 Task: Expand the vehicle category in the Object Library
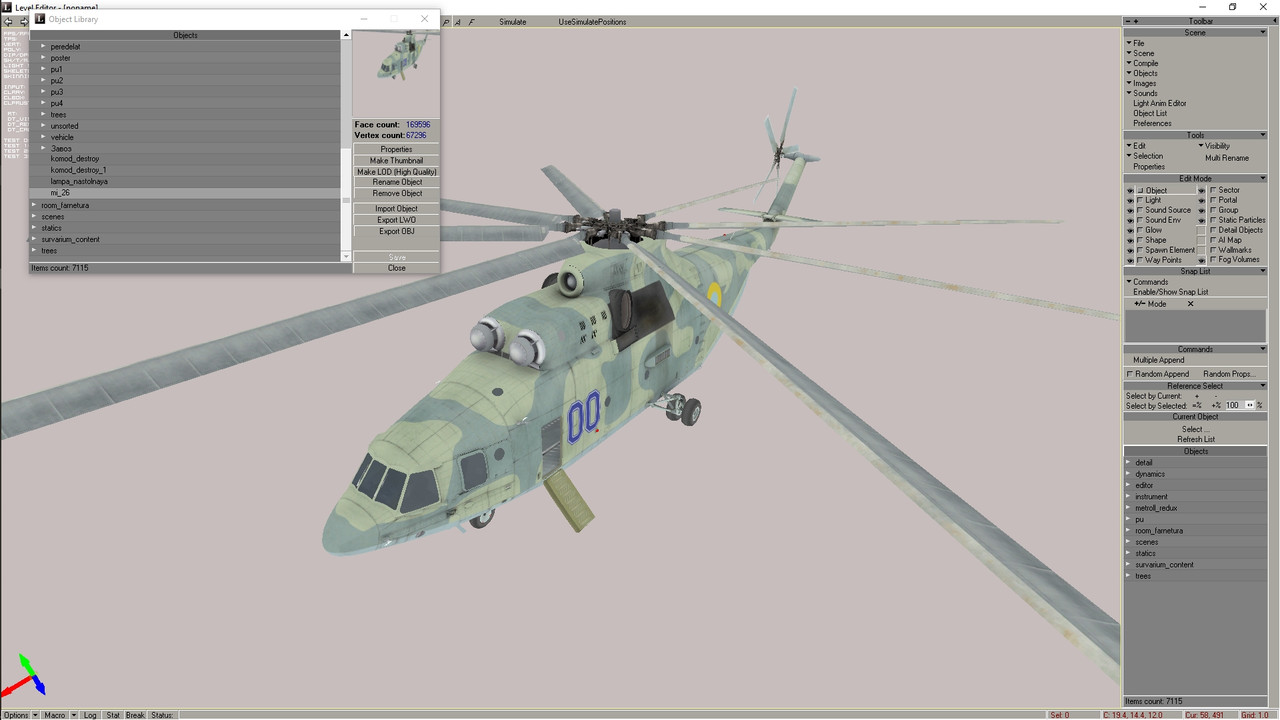pyautogui.click(x=43, y=136)
